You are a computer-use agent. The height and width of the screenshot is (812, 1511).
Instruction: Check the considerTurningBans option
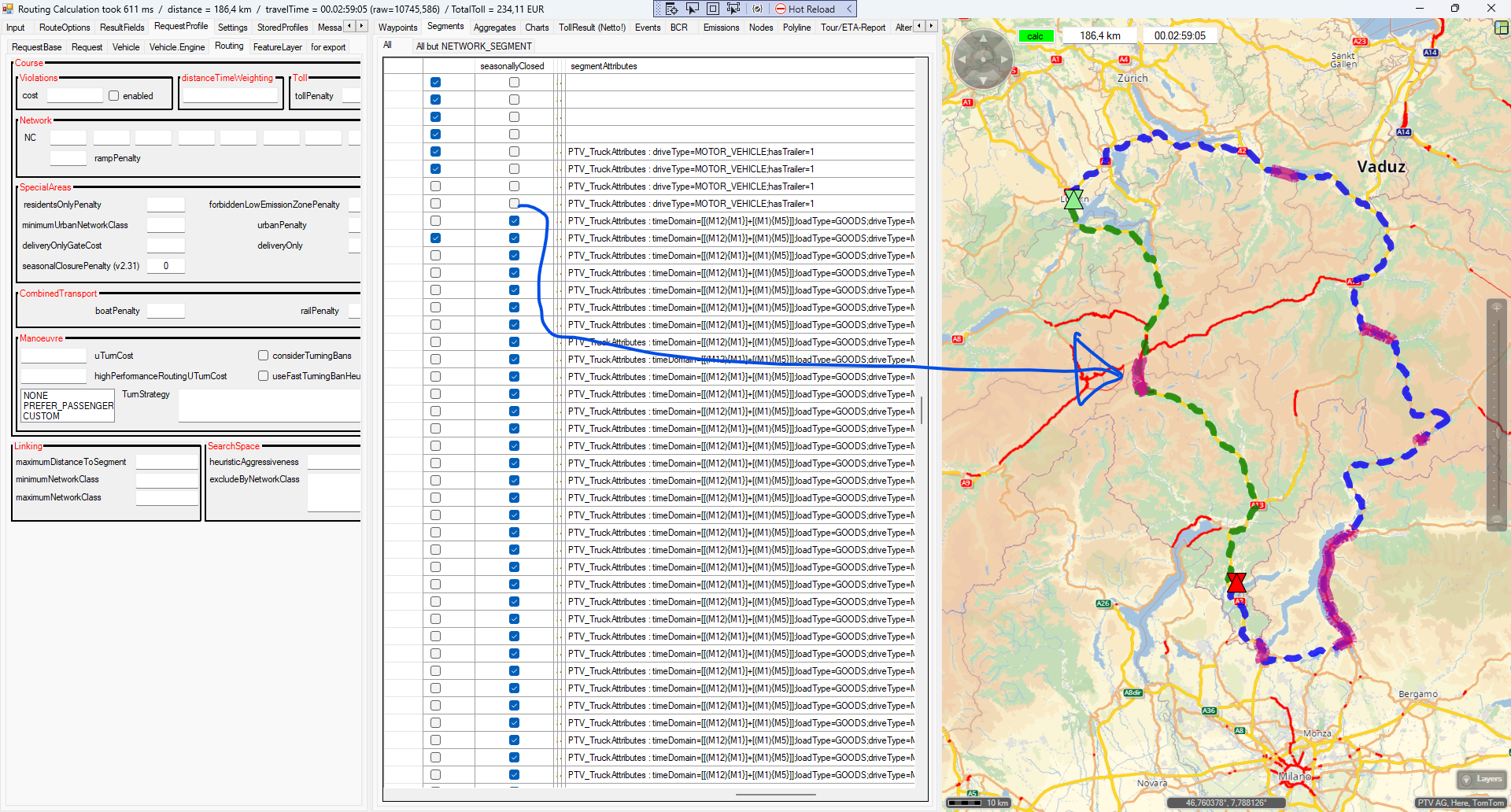coord(264,356)
